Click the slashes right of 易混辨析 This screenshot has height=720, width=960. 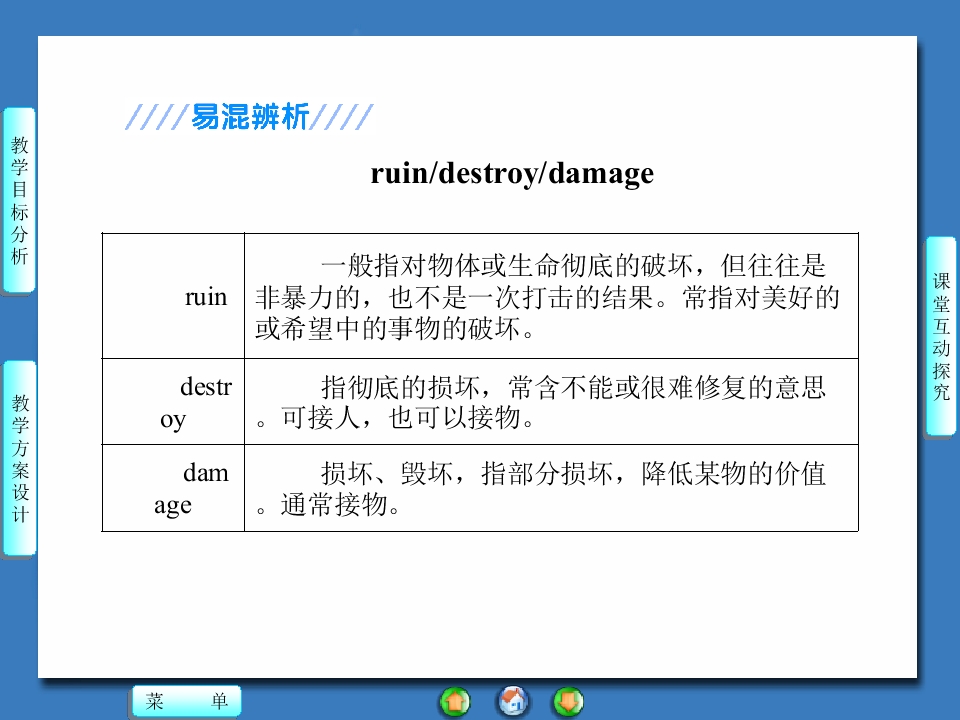point(342,117)
